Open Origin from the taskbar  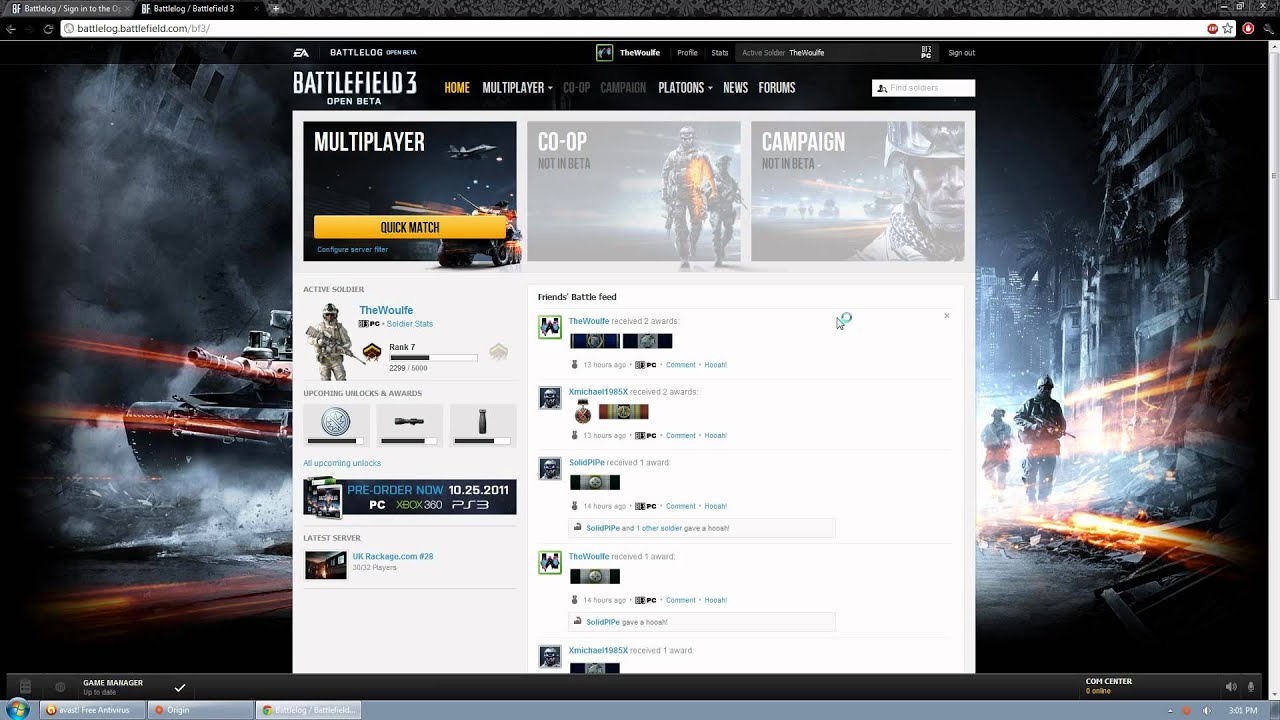point(199,710)
